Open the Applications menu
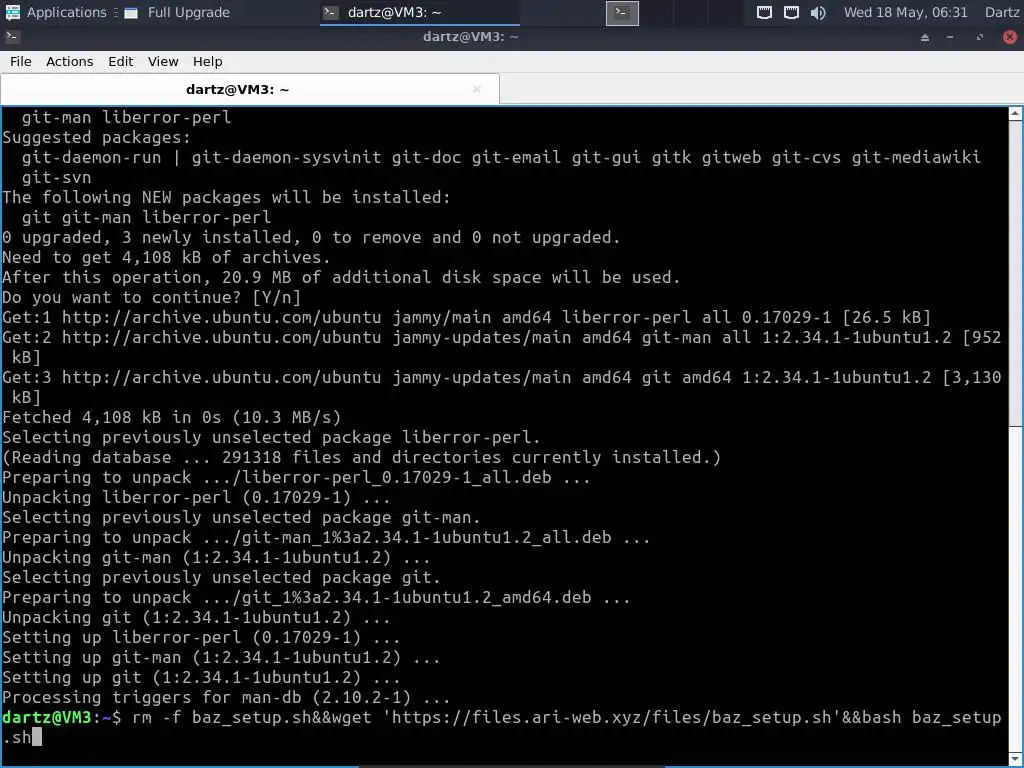This screenshot has height=768, width=1024. coord(56,12)
